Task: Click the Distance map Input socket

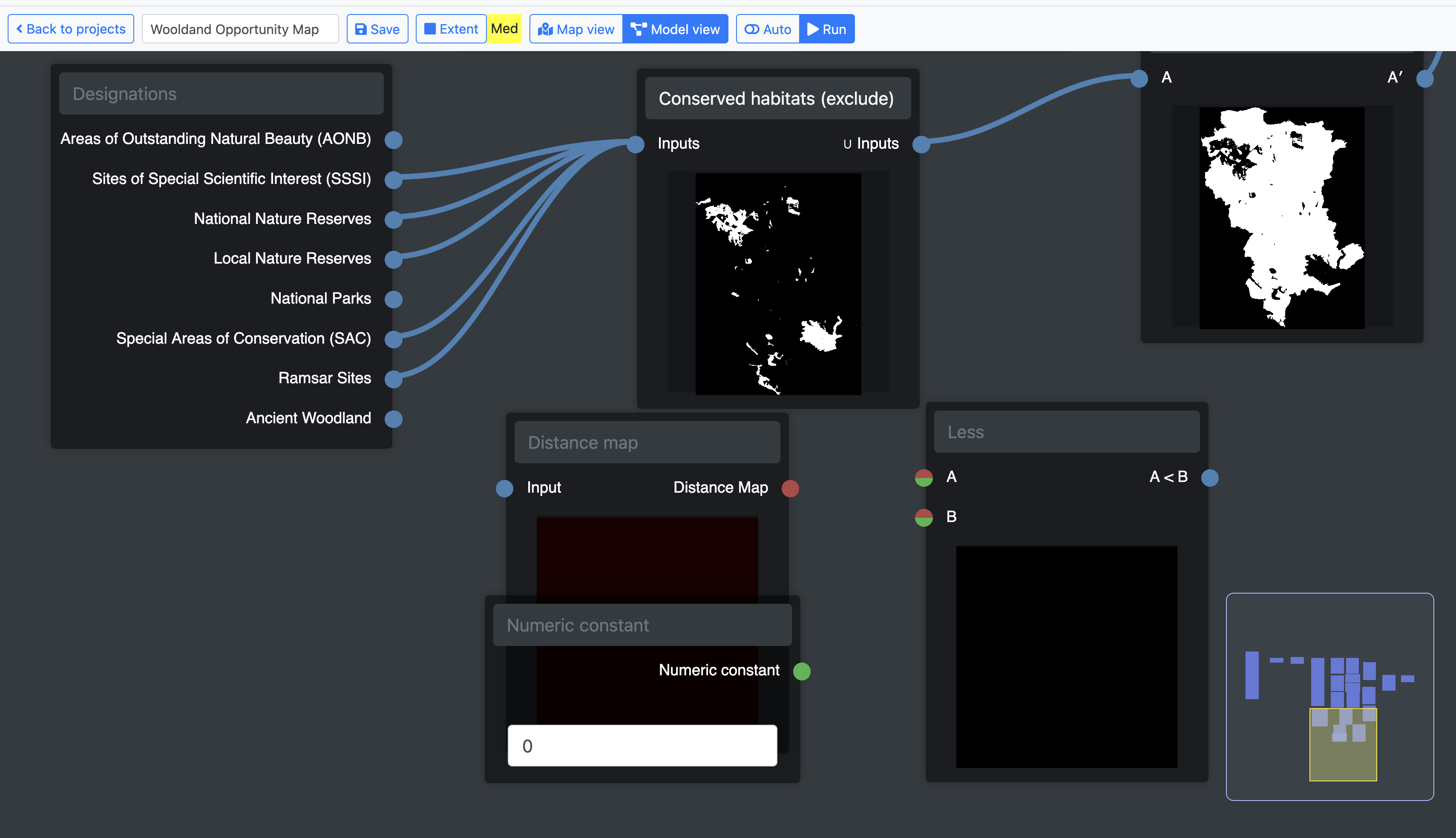Action: tap(504, 488)
